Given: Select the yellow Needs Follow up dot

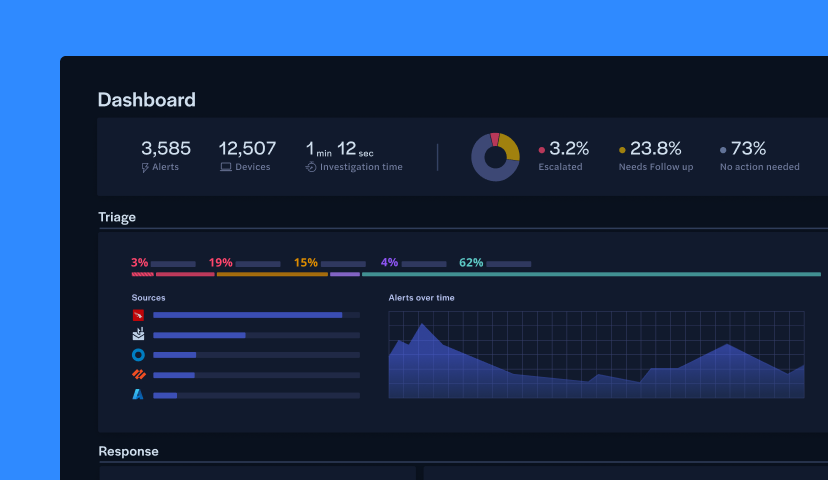Looking at the screenshot, I should [x=622, y=150].
